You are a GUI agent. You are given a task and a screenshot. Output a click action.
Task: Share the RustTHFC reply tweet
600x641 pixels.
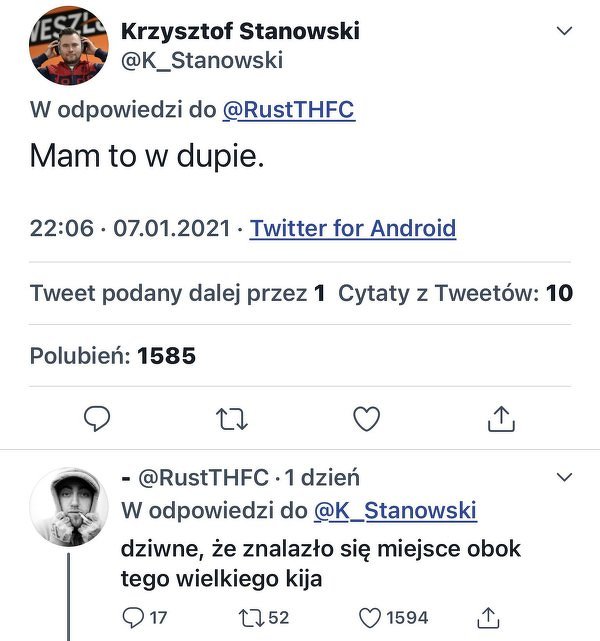(x=489, y=618)
